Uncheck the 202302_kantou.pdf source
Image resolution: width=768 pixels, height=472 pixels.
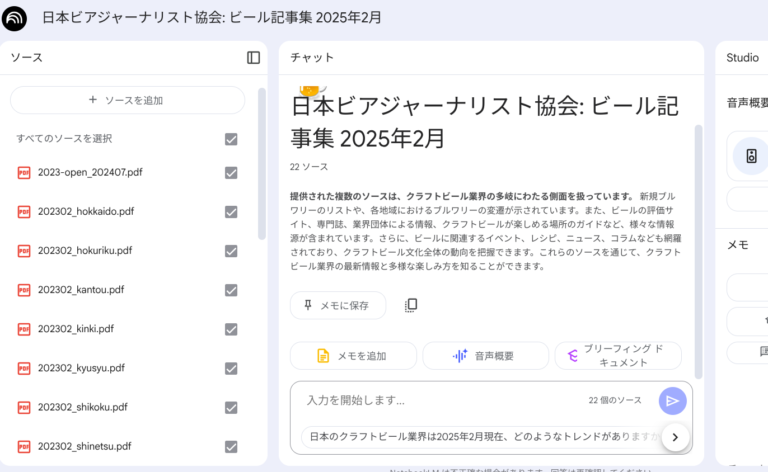coord(231,290)
